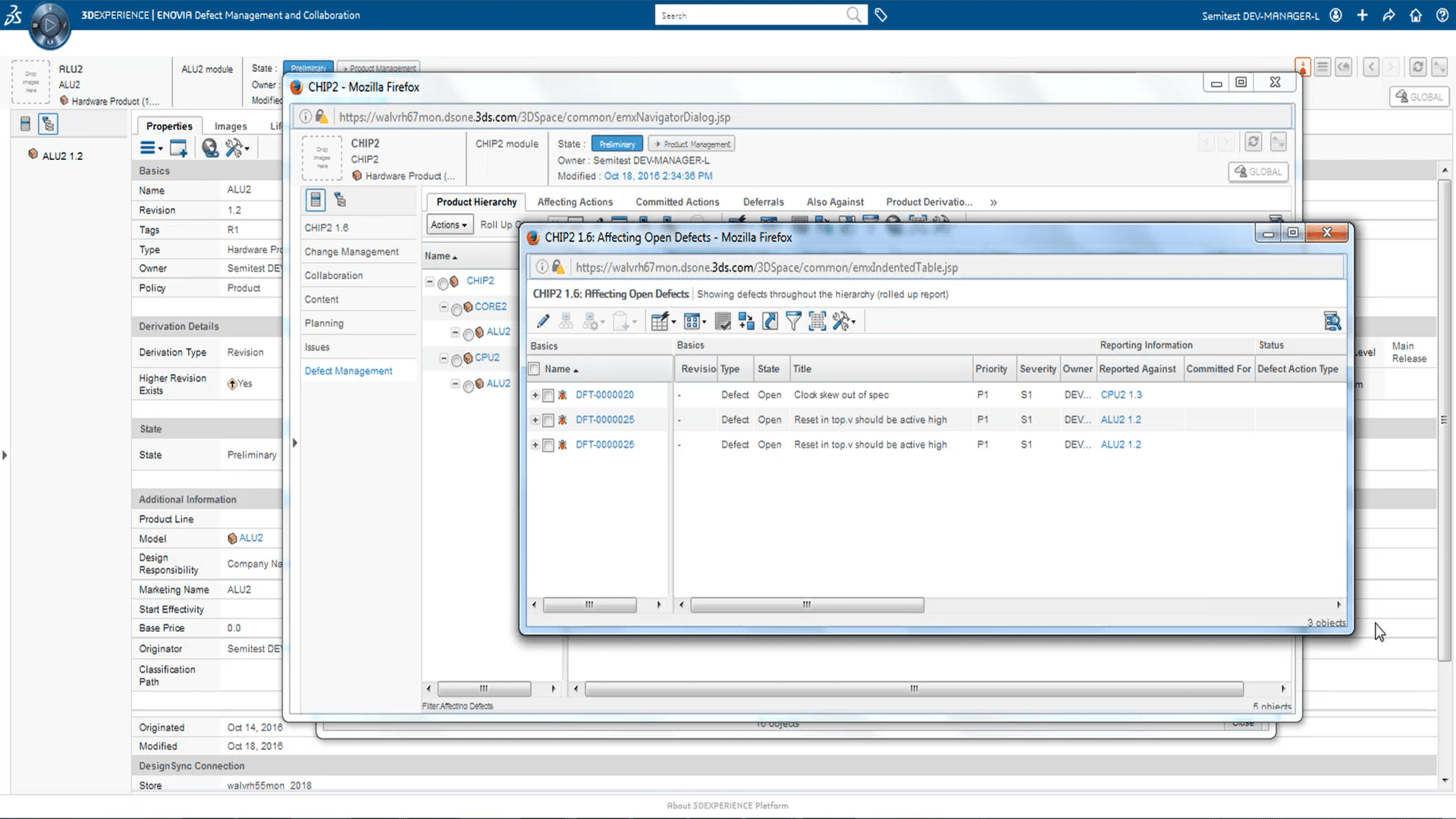Check the checkbox for second DFT-0000025 row
Image resolution: width=1456 pixels, height=819 pixels.
548,445
